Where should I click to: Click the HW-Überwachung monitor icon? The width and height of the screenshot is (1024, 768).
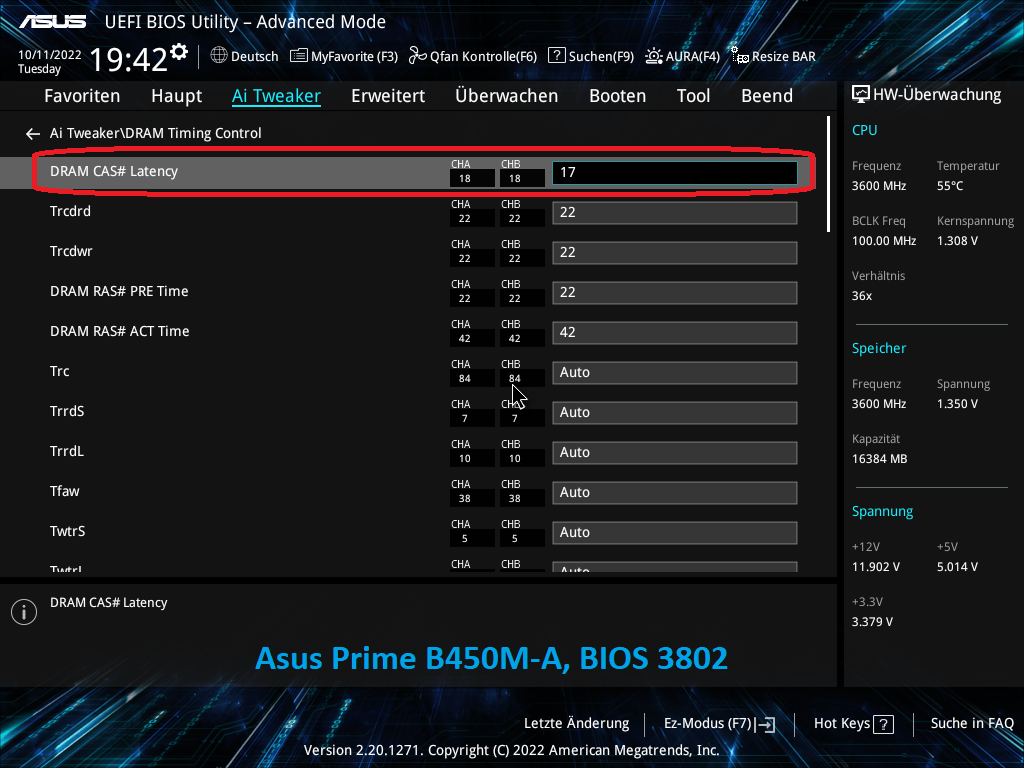(861, 94)
